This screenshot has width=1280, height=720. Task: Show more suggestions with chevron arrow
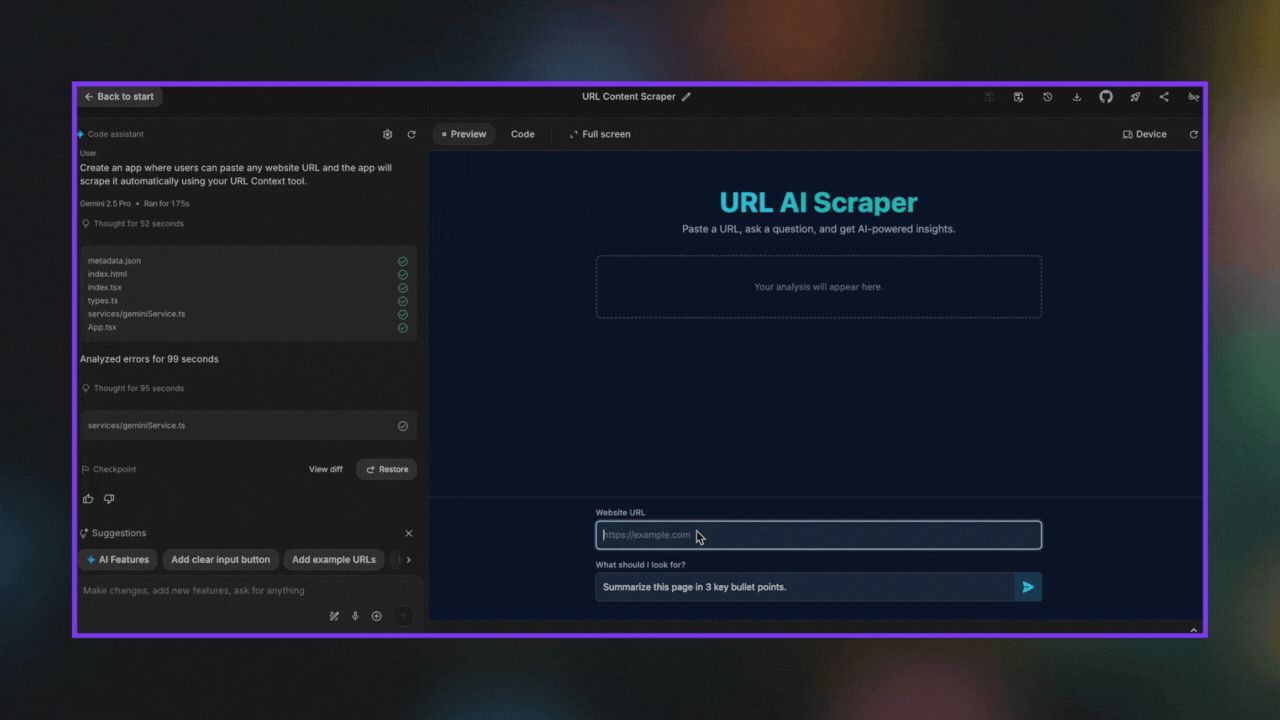point(408,560)
